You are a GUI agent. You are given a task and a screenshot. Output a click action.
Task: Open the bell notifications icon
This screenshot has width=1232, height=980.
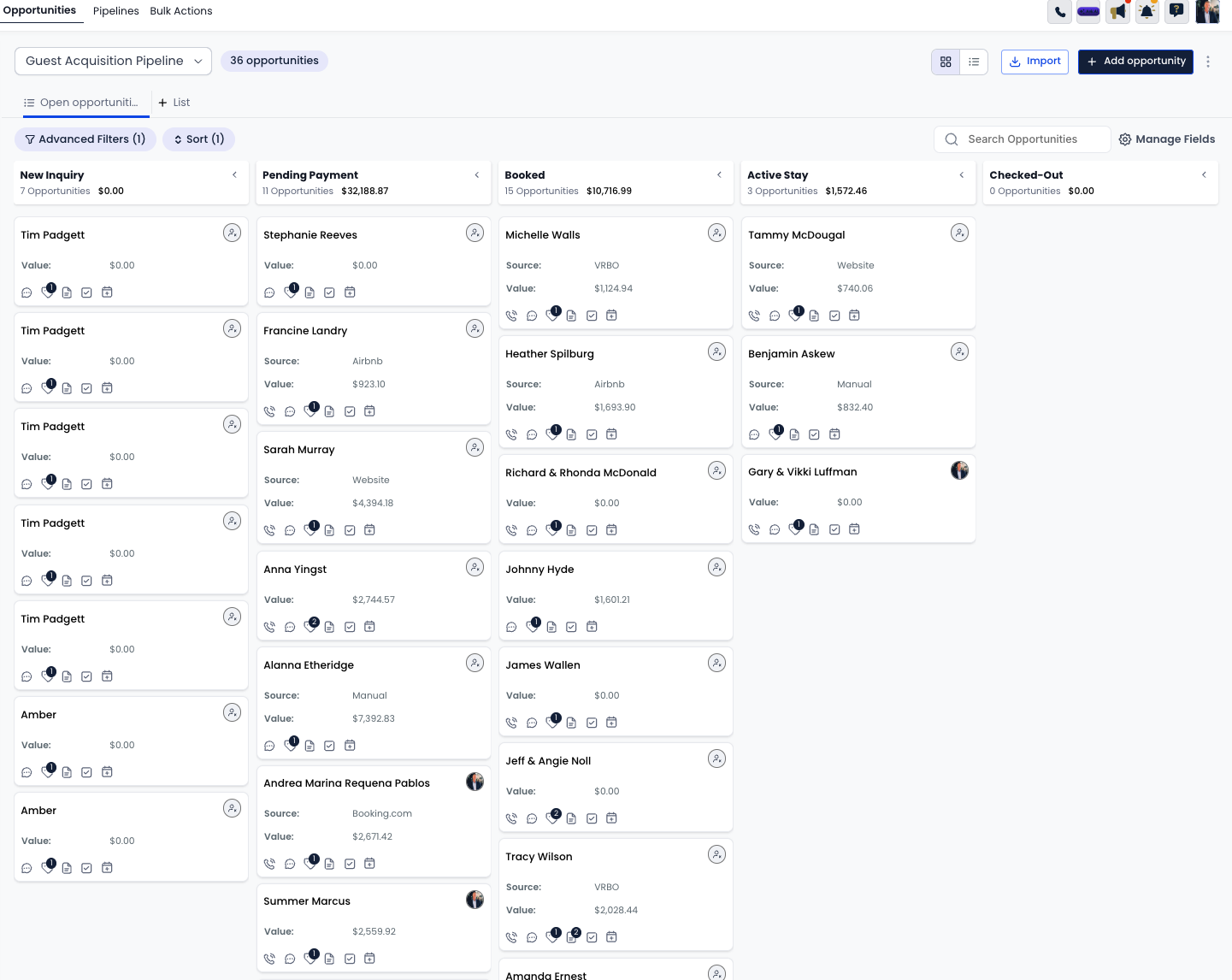1147,12
